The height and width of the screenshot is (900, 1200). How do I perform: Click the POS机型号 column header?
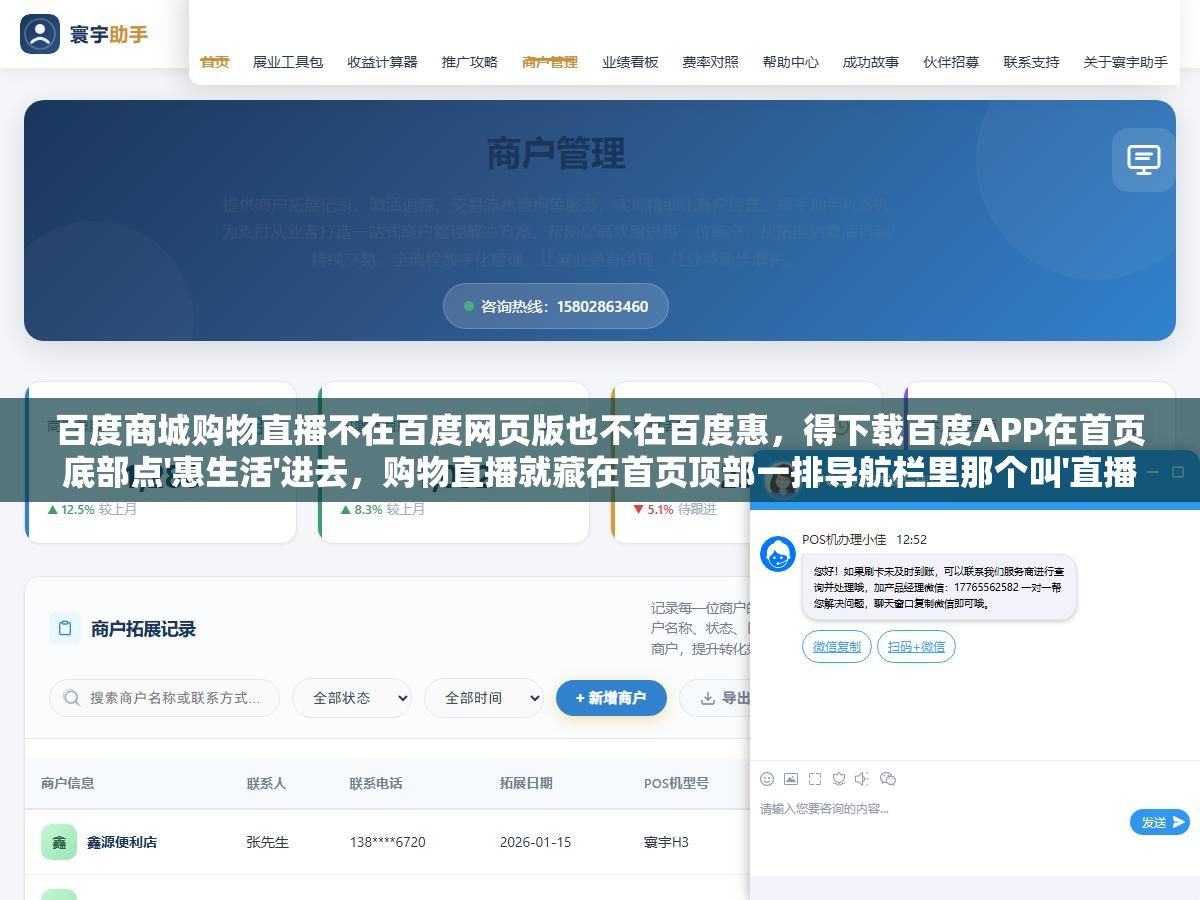676,783
